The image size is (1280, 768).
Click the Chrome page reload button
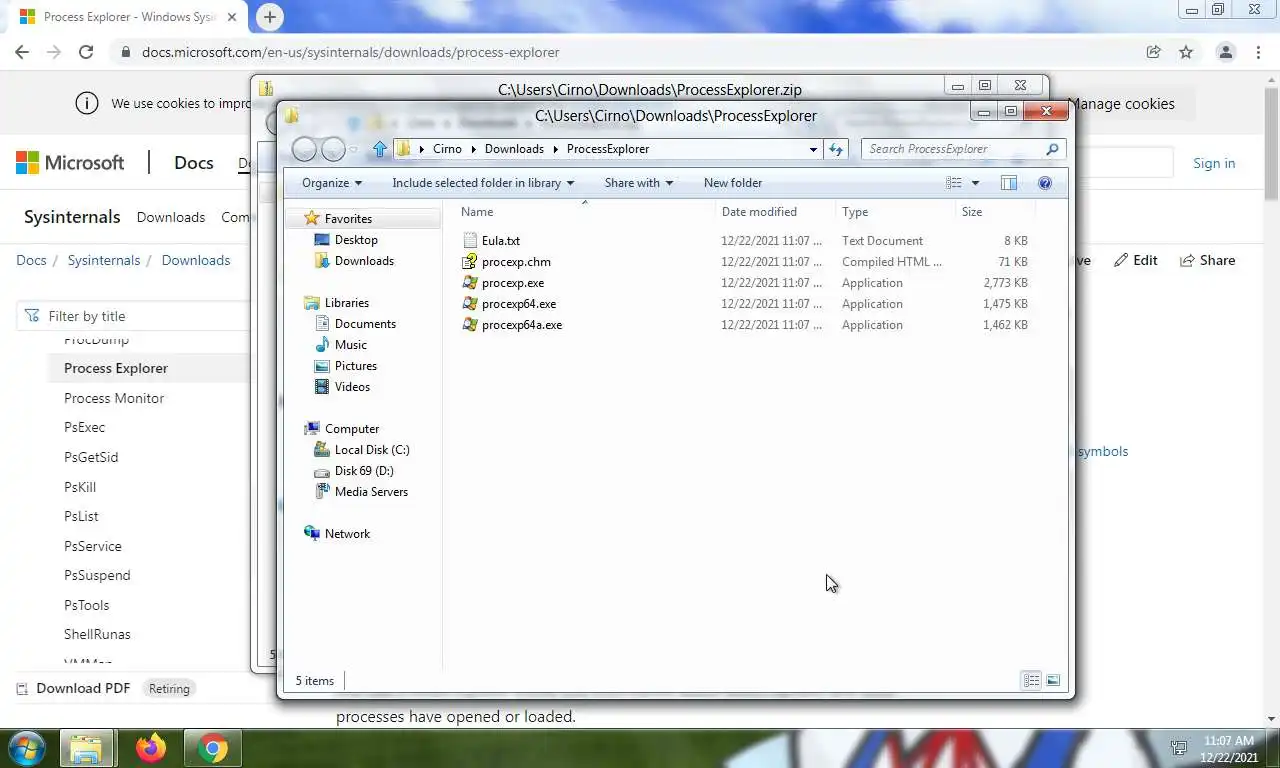coord(86,52)
